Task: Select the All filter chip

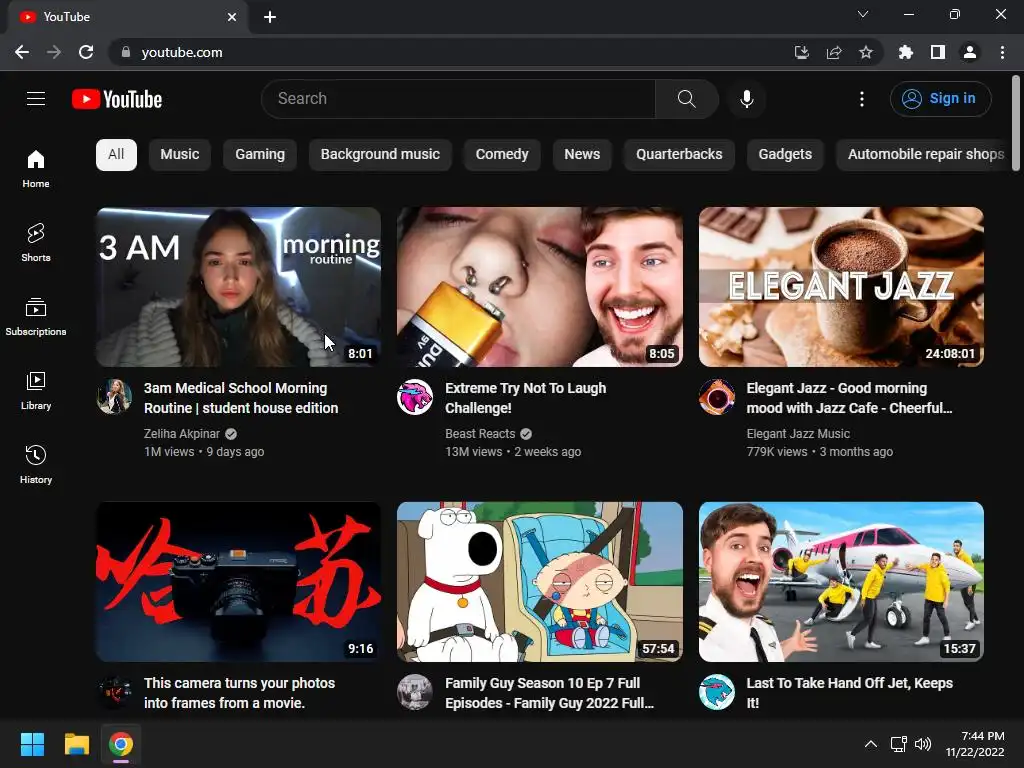Action: click(116, 155)
